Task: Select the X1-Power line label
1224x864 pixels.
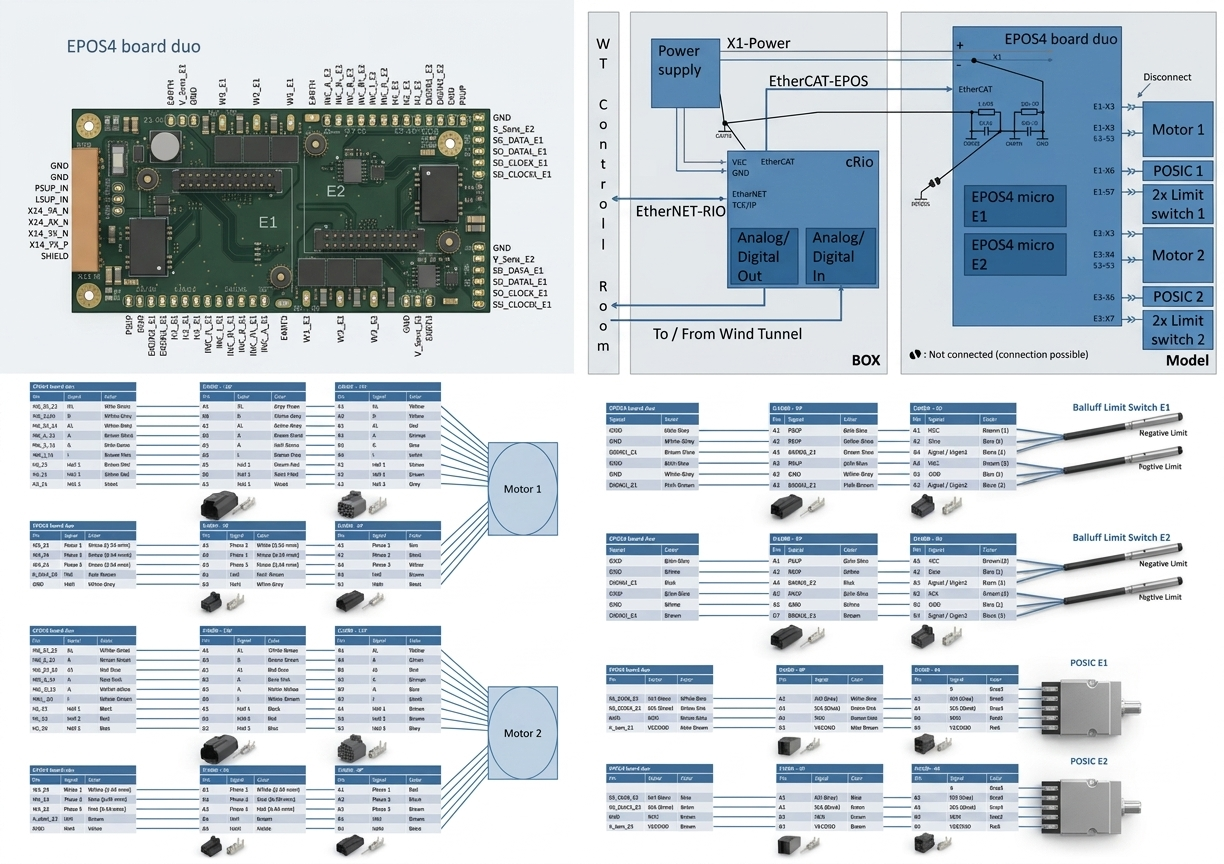Action: (759, 44)
